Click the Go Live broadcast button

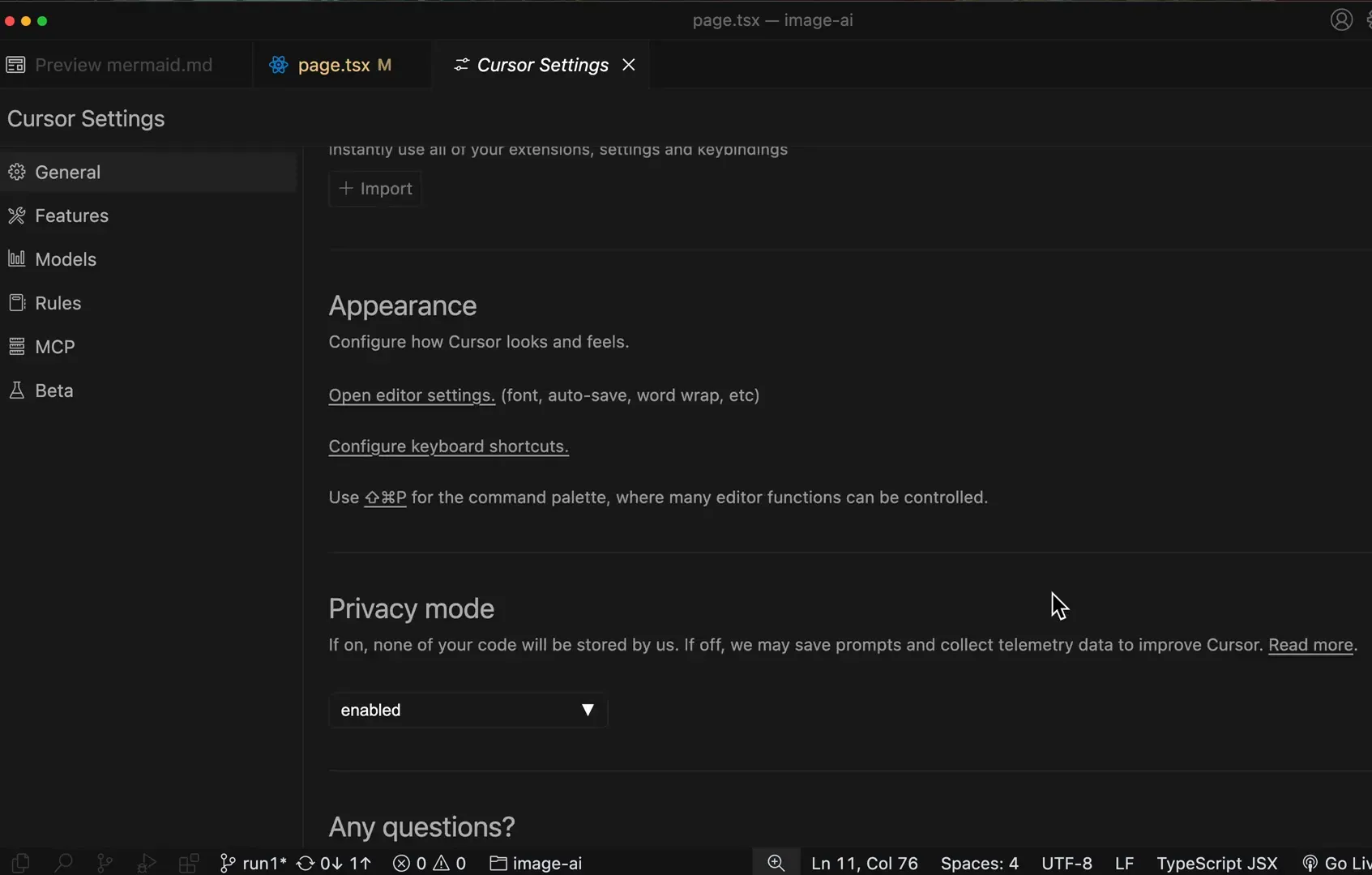point(1336,864)
